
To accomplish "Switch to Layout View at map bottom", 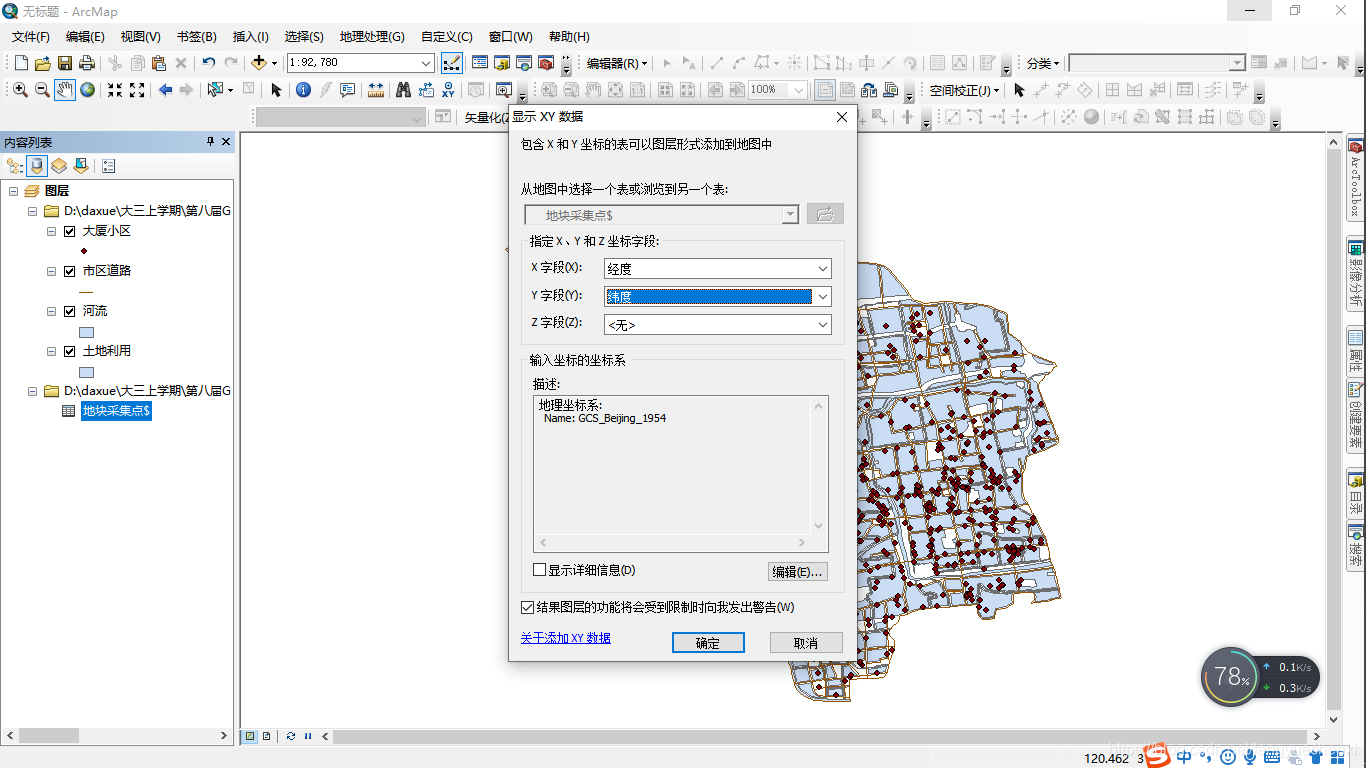I will click(x=267, y=736).
